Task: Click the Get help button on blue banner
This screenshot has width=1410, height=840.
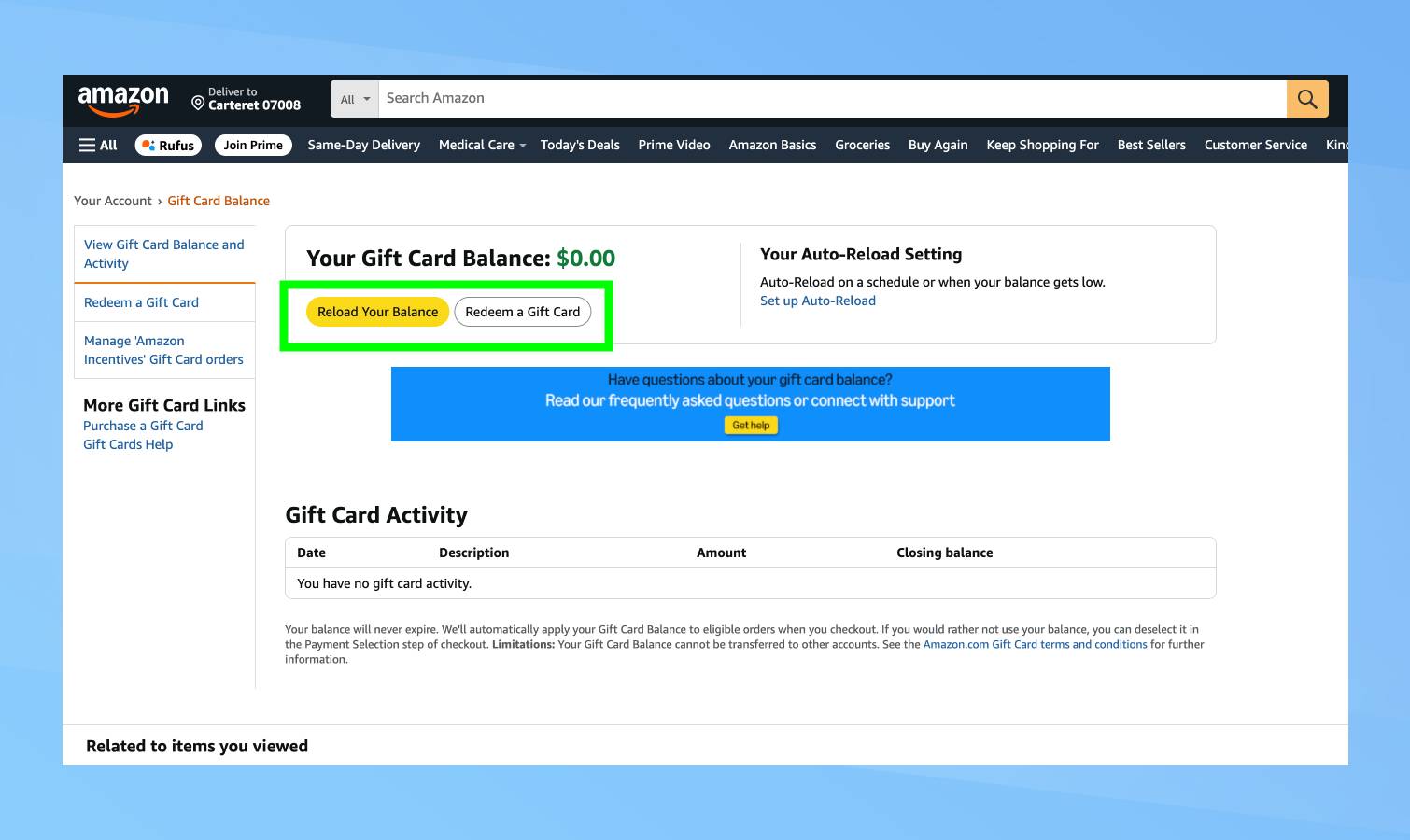Action: [x=751, y=425]
